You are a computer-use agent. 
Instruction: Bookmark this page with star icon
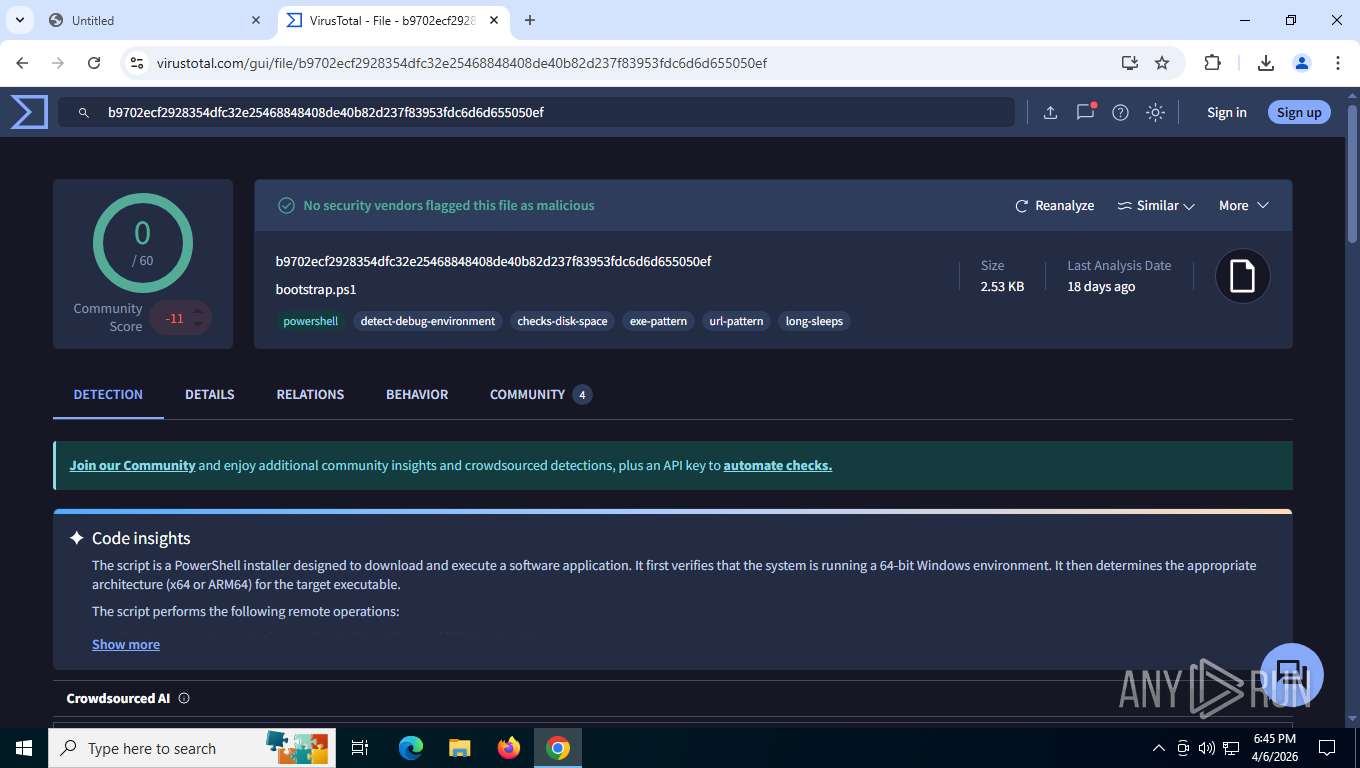(1162, 63)
